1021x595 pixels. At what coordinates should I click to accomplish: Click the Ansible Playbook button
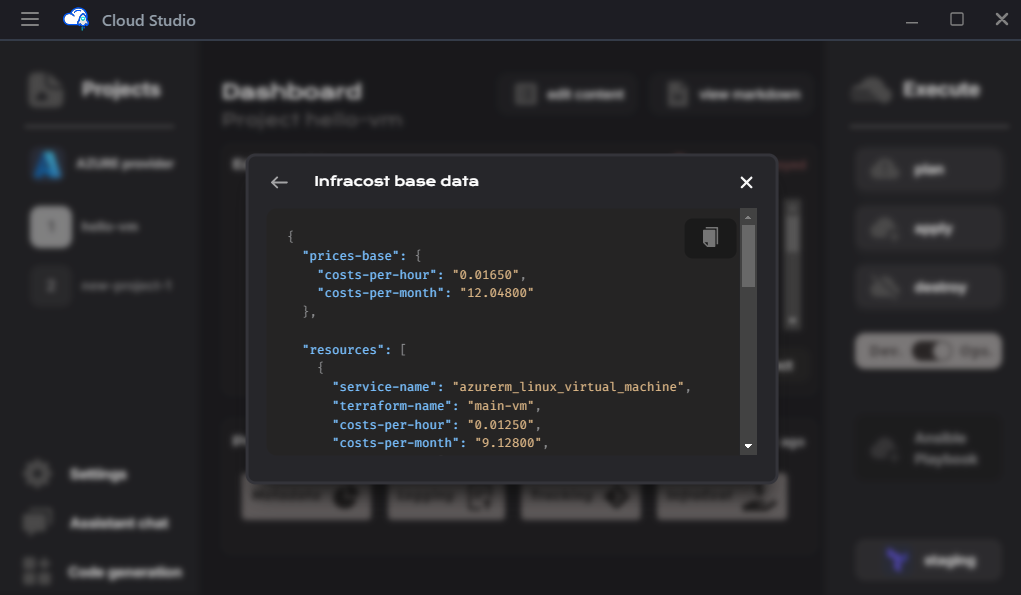(929, 448)
